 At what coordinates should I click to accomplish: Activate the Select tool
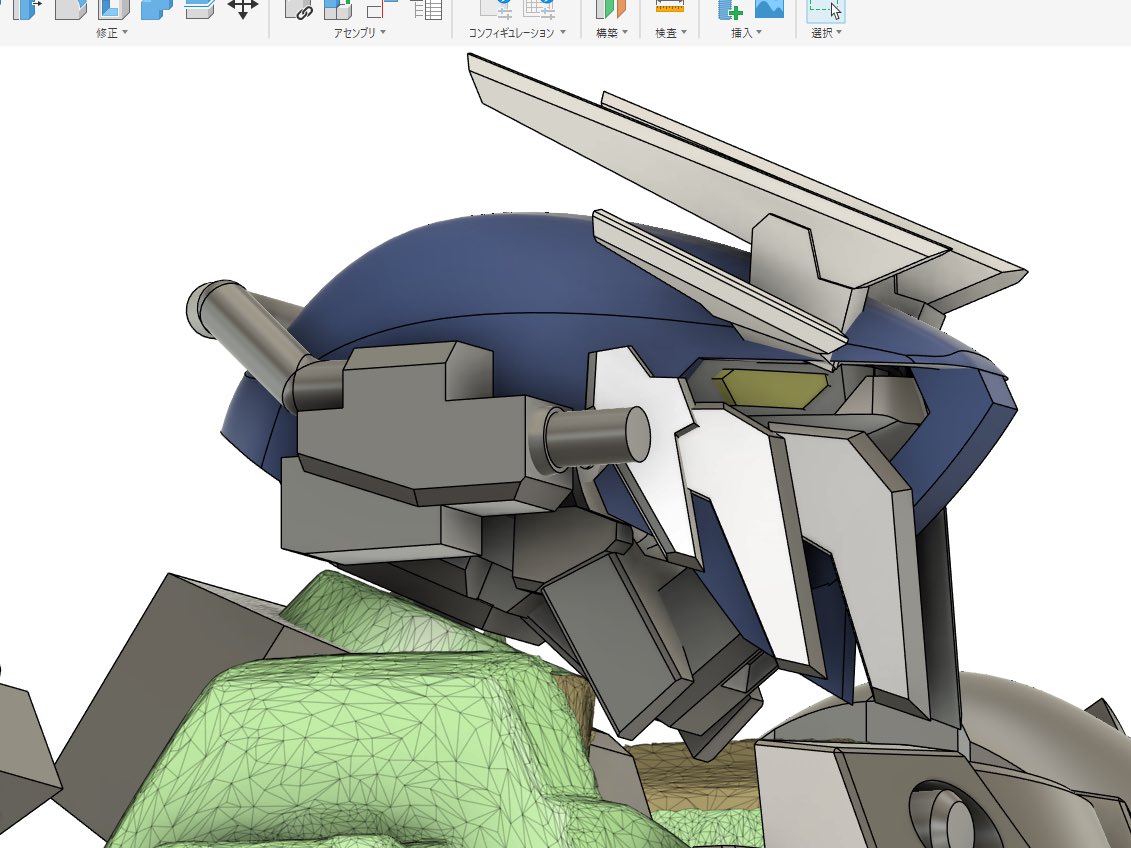(x=825, y=10)
